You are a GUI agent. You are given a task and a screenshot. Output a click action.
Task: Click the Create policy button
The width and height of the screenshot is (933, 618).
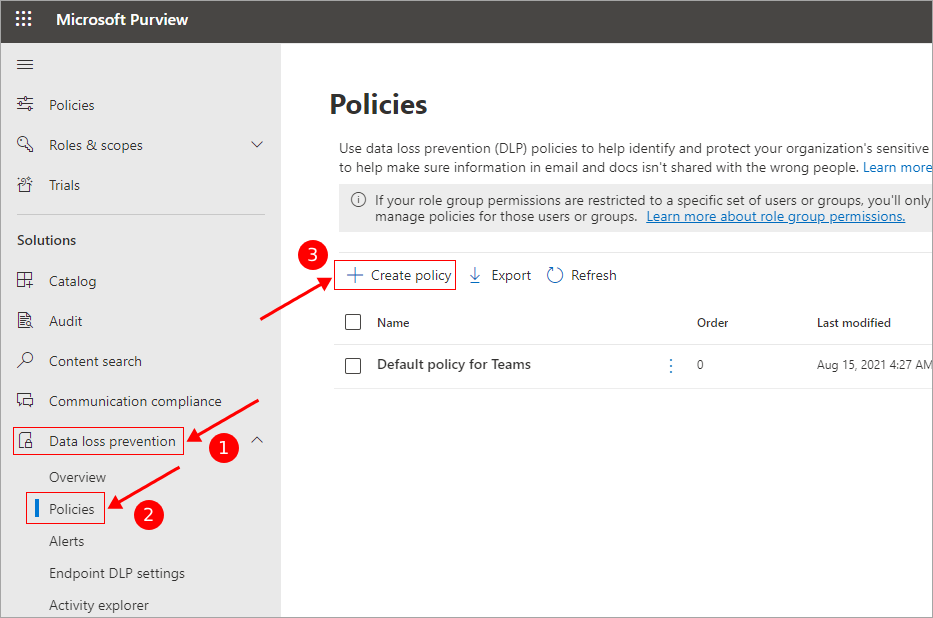point(395,275)
